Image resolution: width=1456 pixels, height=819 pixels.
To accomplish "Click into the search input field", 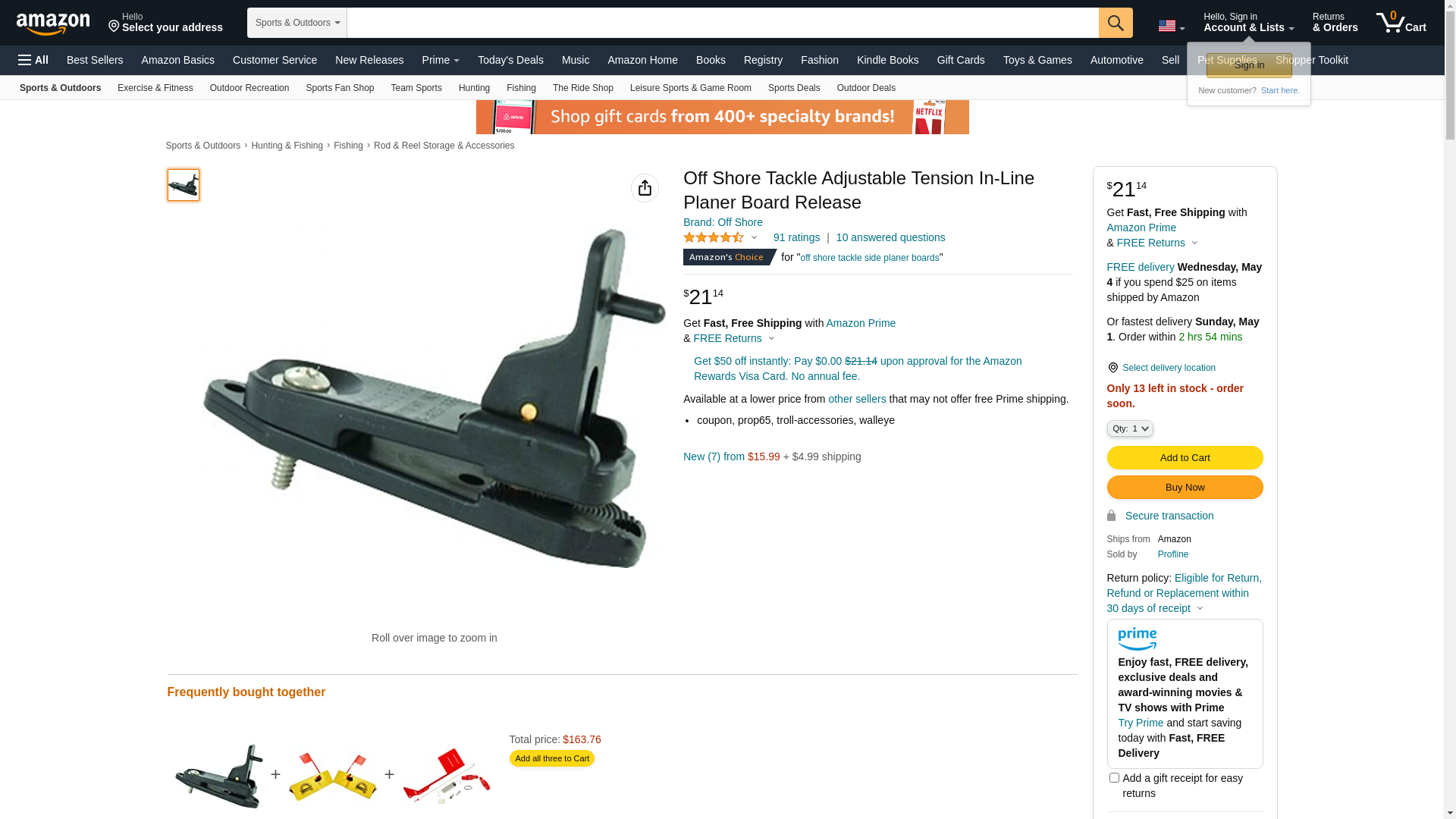I will 723,23.
